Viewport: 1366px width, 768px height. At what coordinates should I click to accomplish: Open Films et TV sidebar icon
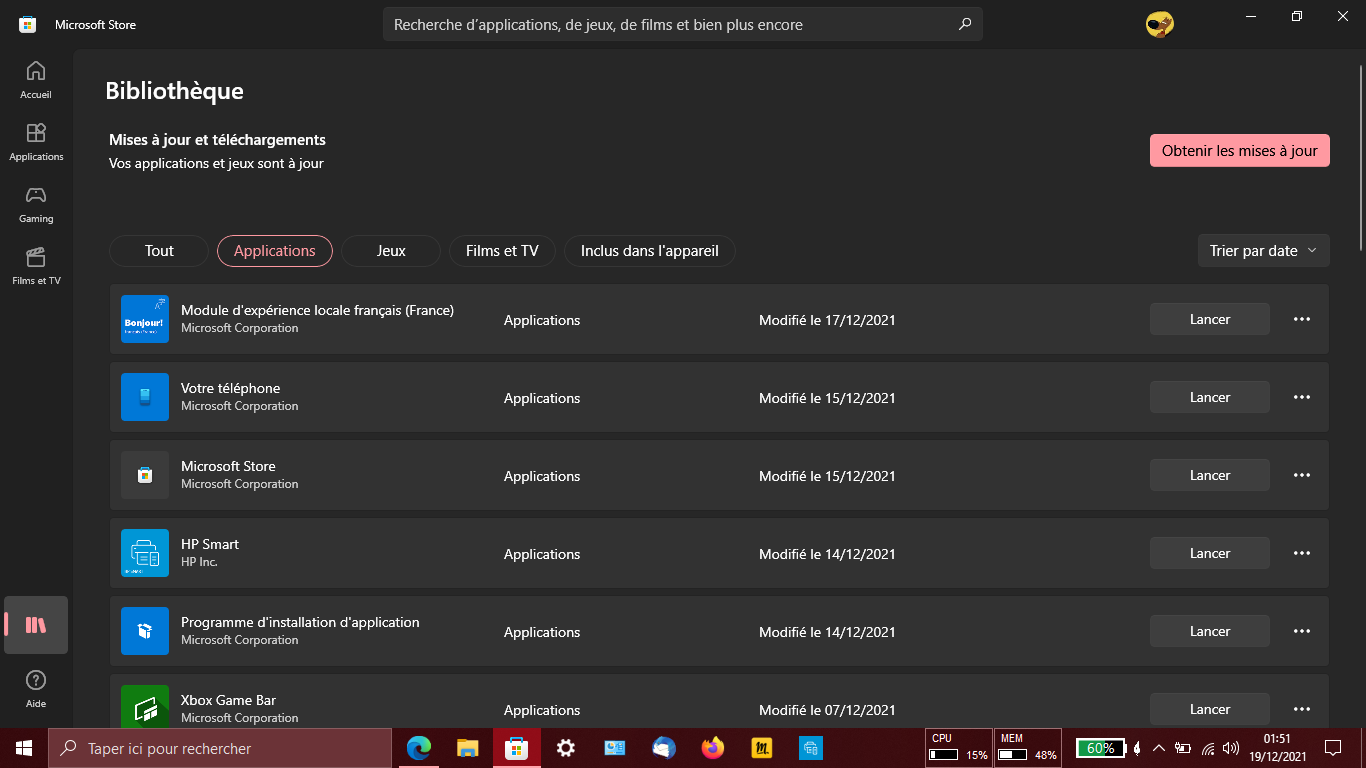pos(36,265)
